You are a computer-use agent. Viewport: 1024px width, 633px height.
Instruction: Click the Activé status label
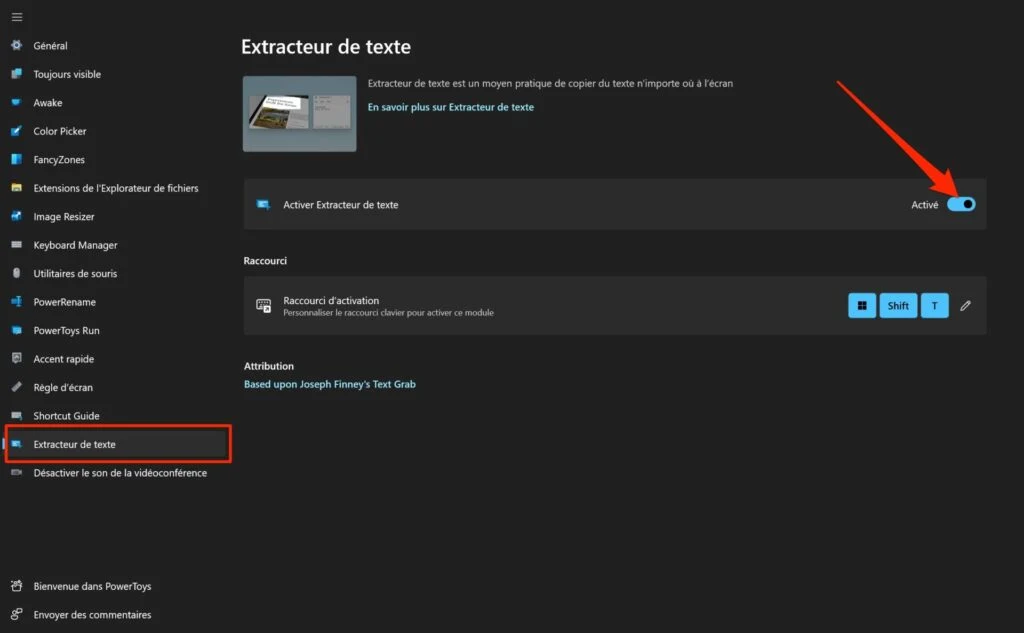coord(925,204)
